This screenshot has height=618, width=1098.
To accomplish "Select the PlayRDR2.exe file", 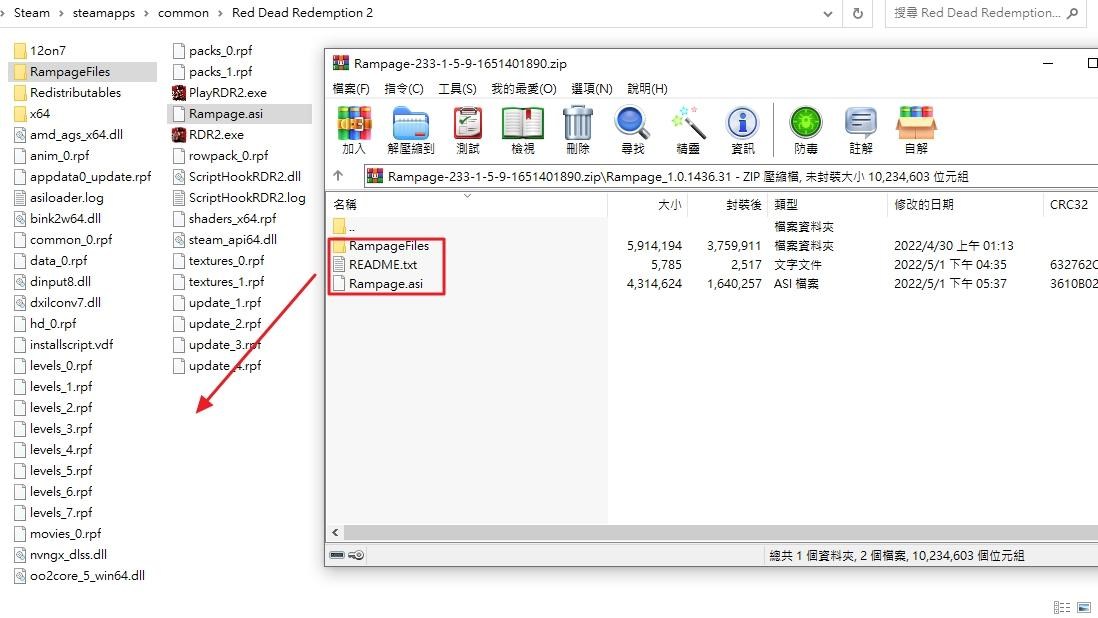I will 220,92.
